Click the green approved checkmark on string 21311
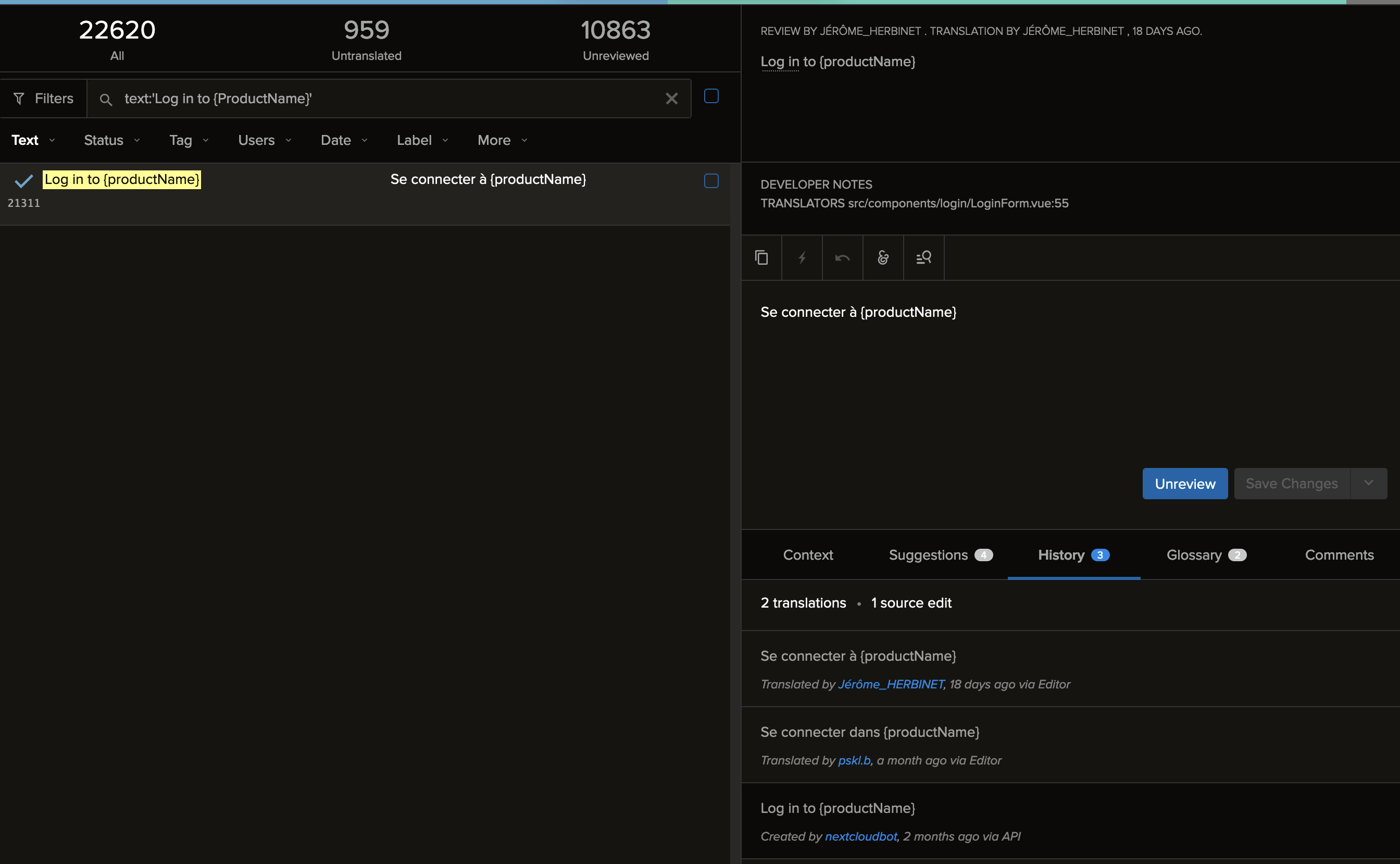Viewport: 1400px width, 864px height. [23, 181]
